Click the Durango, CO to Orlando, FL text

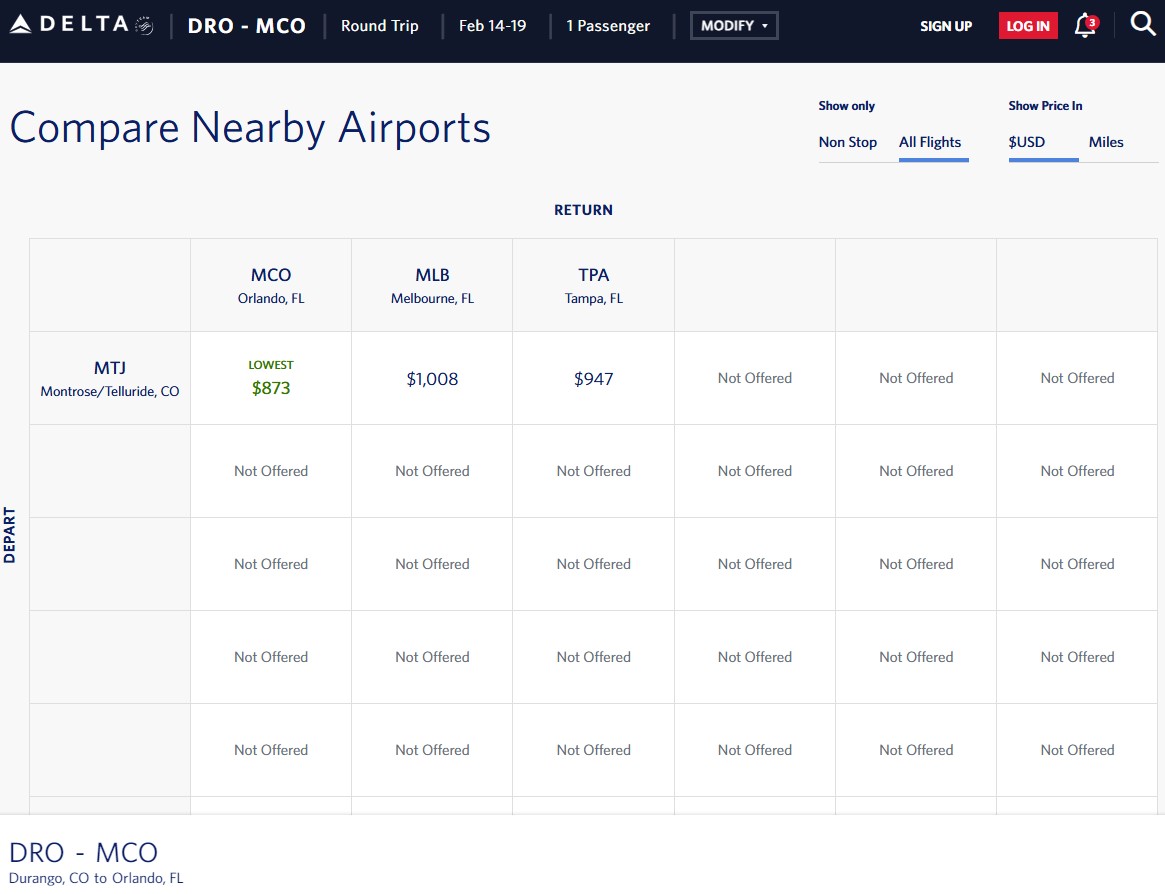click(x=96, y=878)
